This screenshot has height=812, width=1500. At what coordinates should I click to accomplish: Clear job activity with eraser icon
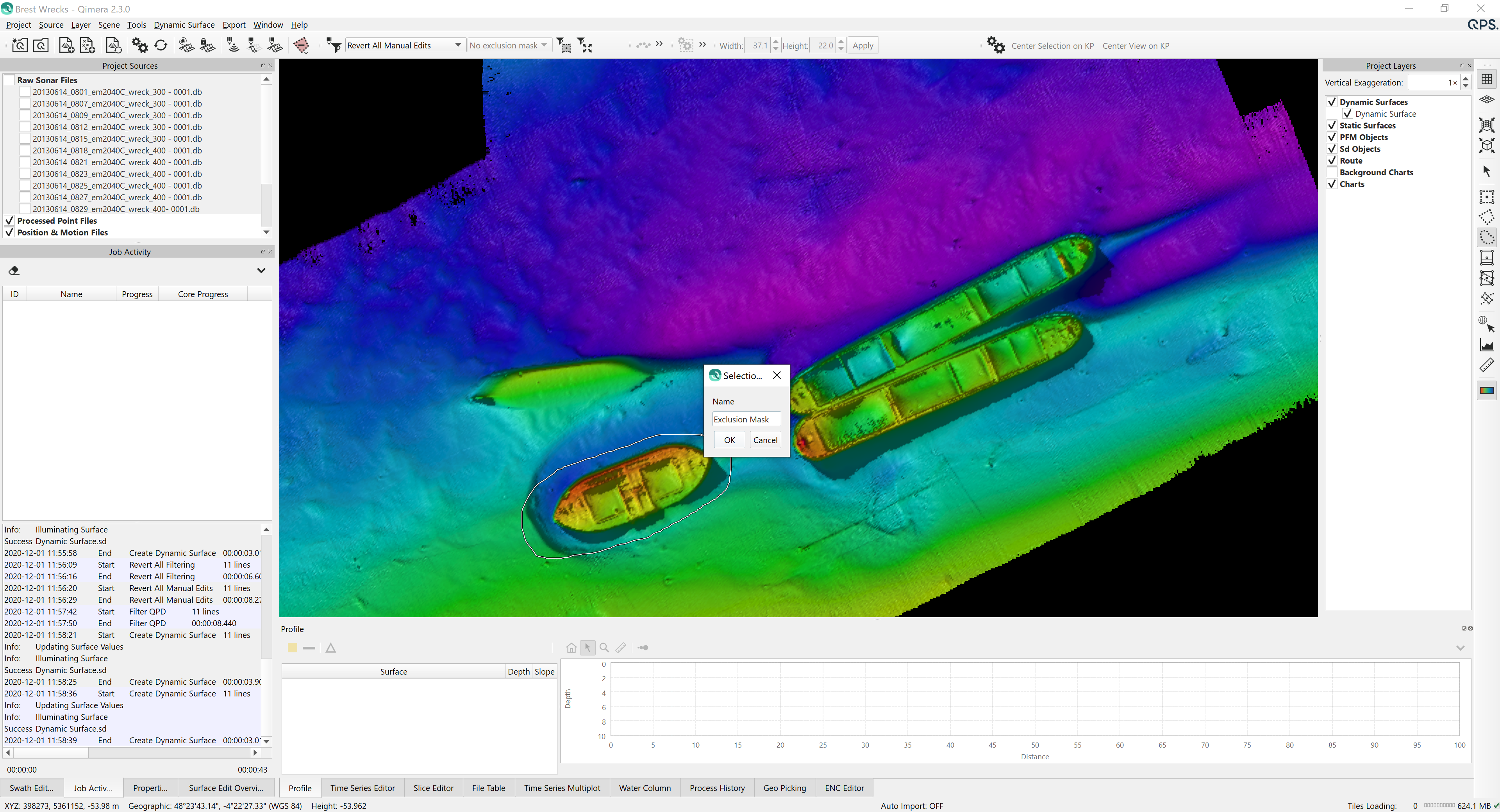pyautogui.click(x=14, y=271)
